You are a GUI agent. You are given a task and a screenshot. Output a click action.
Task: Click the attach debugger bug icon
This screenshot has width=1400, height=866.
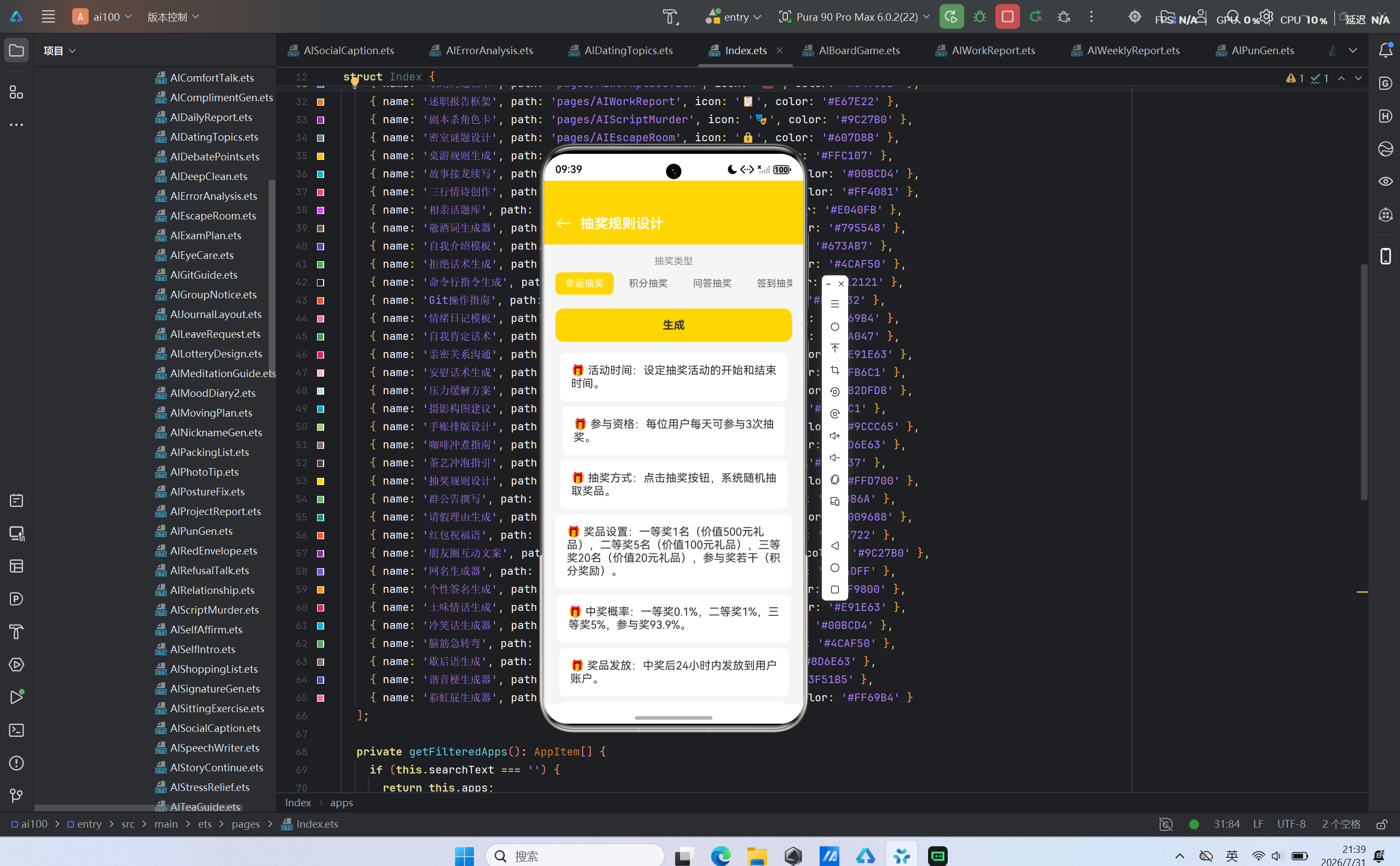click(x=1064, y=16)
